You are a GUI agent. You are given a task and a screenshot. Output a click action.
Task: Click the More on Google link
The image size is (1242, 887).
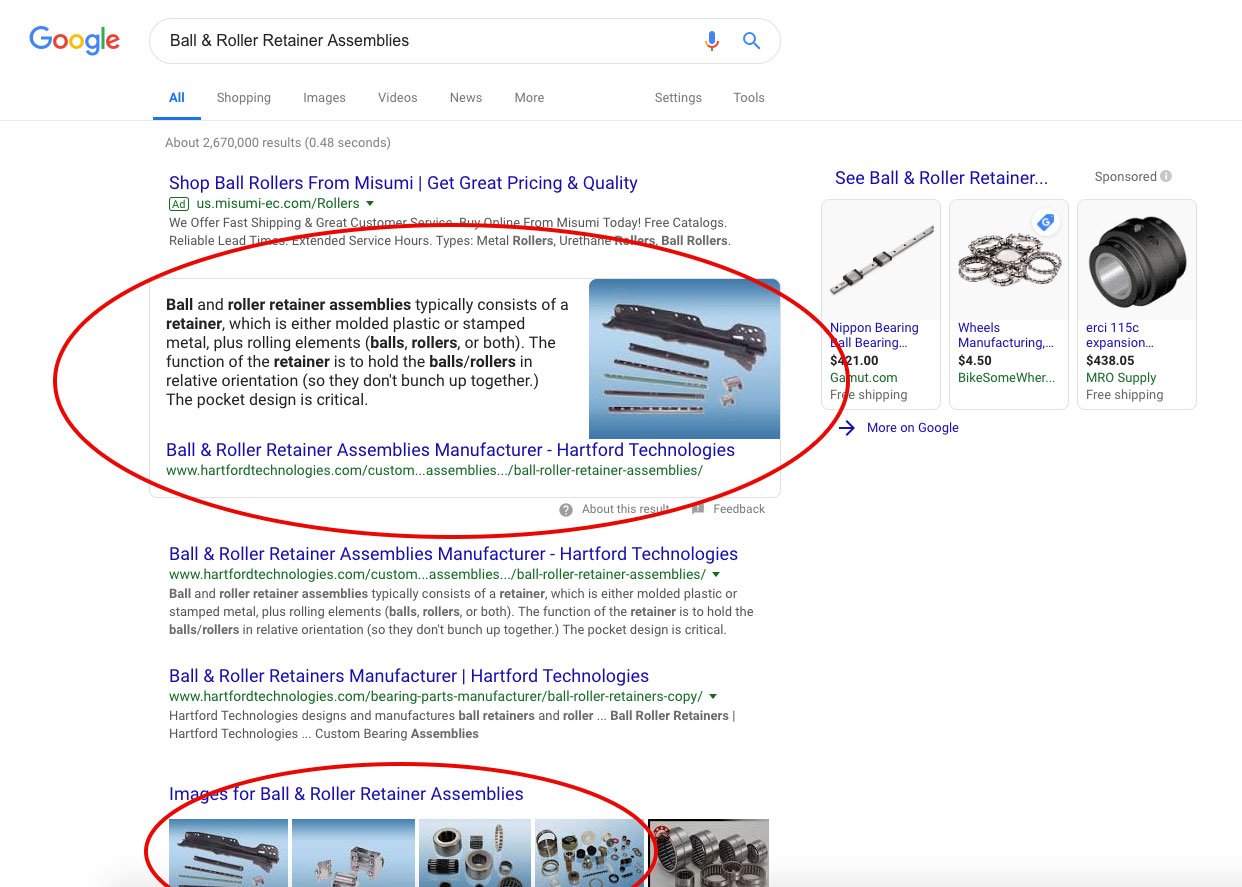[912, 428]
